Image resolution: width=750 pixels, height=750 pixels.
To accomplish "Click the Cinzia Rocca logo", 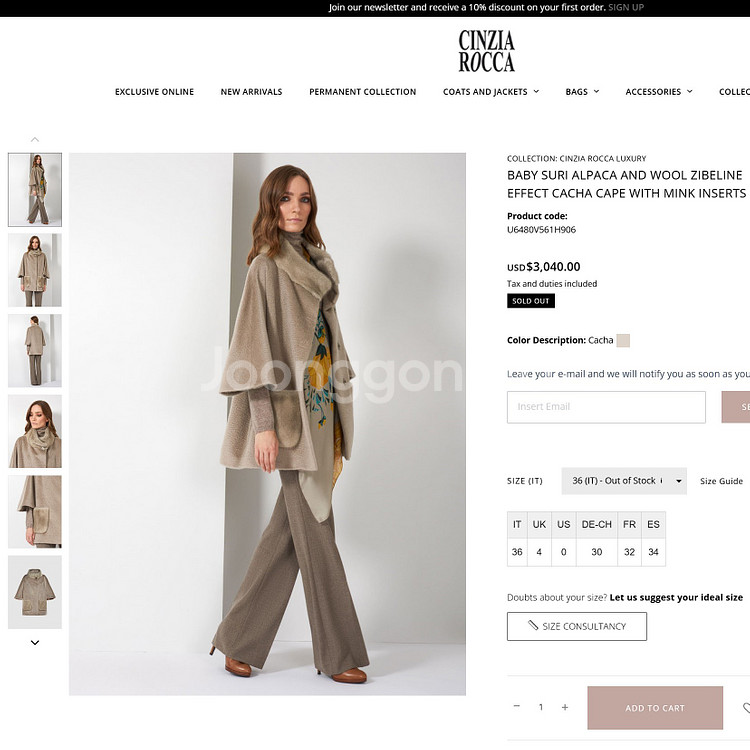I will coord(486,51).
